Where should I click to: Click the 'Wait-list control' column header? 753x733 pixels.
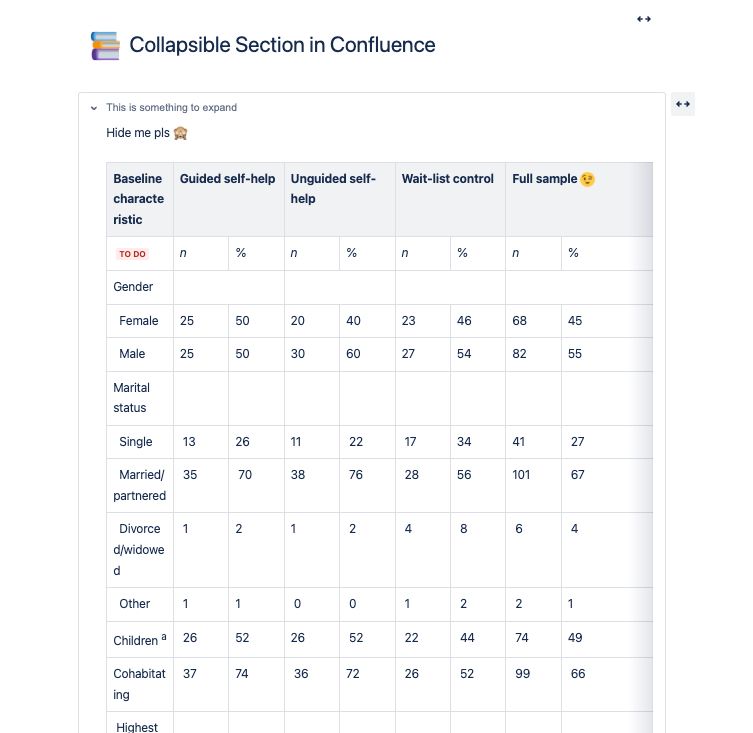447,179
